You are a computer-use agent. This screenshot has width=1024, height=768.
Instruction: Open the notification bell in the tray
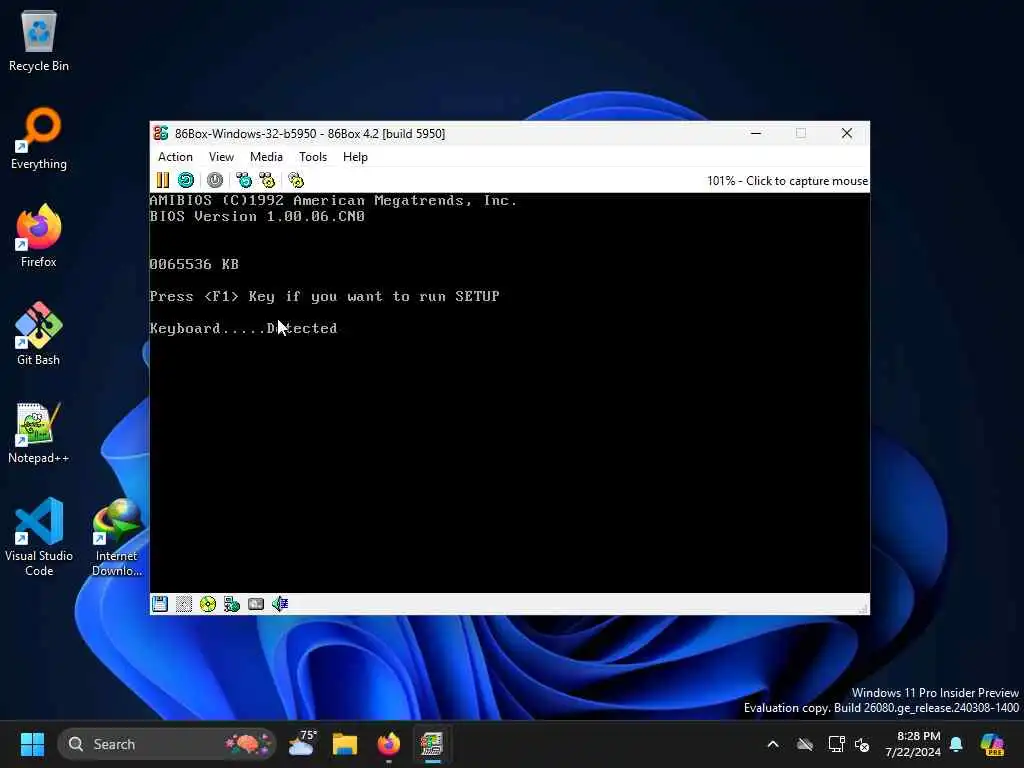click(x=956, y=744)
